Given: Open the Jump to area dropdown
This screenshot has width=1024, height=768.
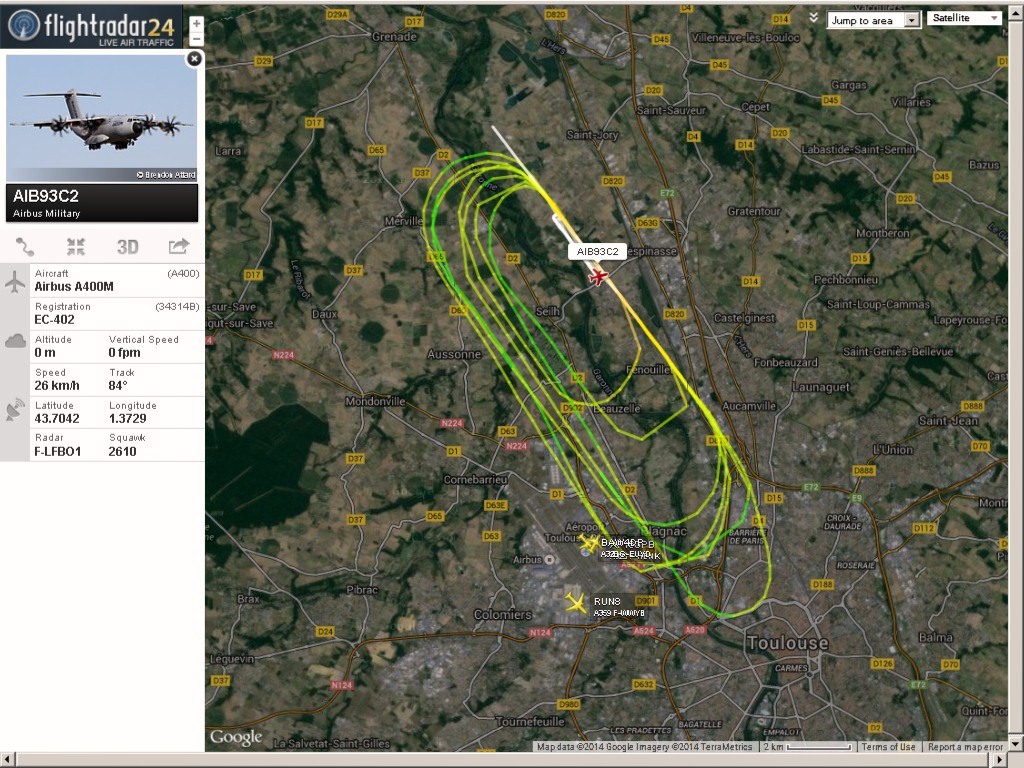Looking at the screenshot, I should point(874,20).
